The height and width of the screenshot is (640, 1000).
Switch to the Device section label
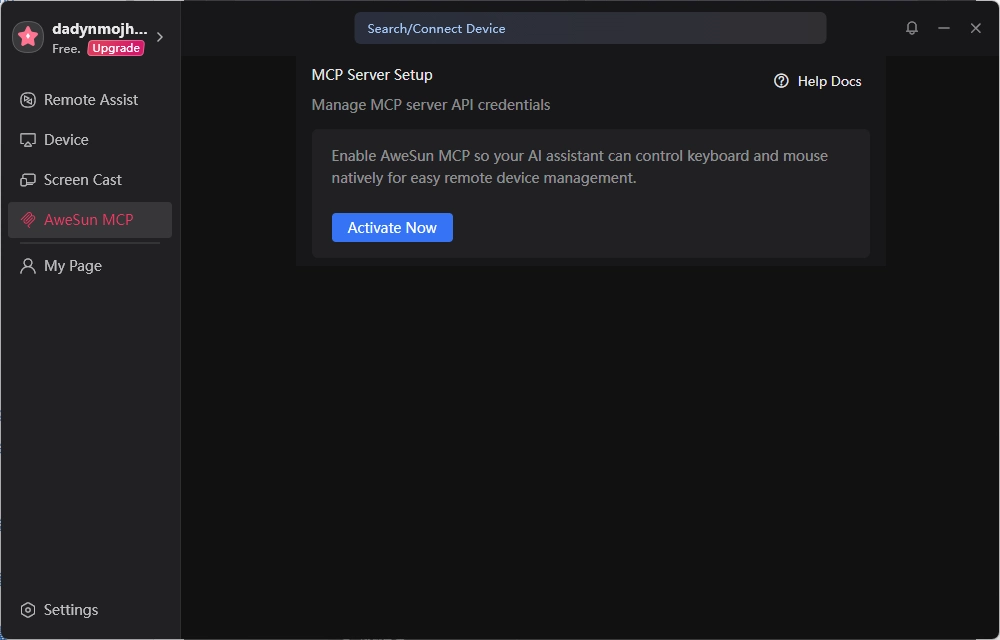click(x=66, y=140)
